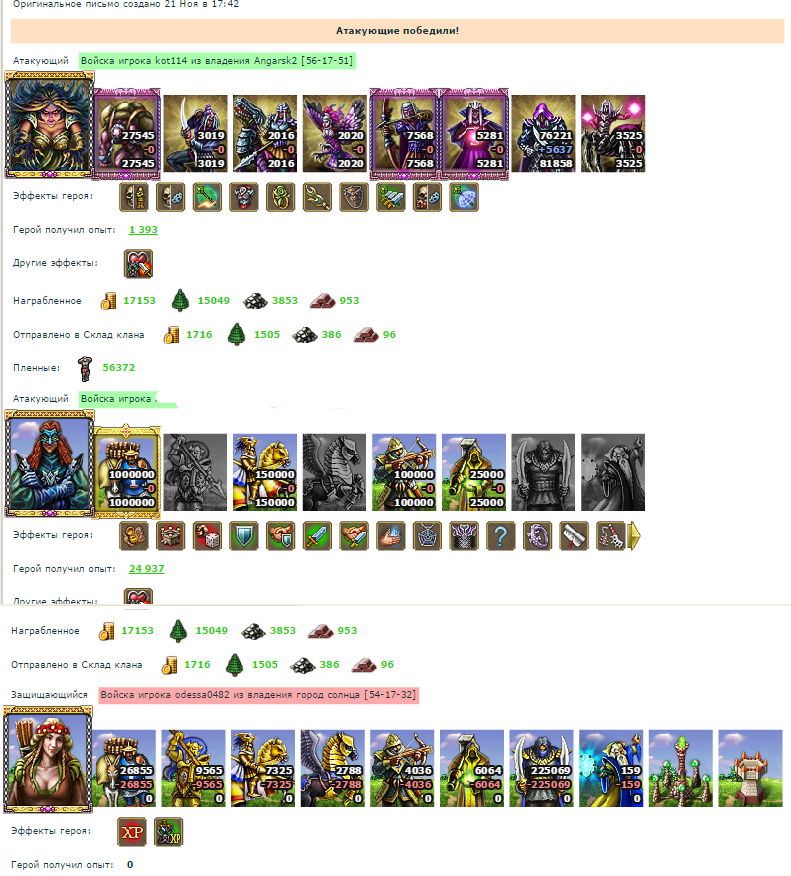The height and width of the screenshot is (876, 791).
Task: Click the handshake with sword effect icon
Action: pos(354,536)
